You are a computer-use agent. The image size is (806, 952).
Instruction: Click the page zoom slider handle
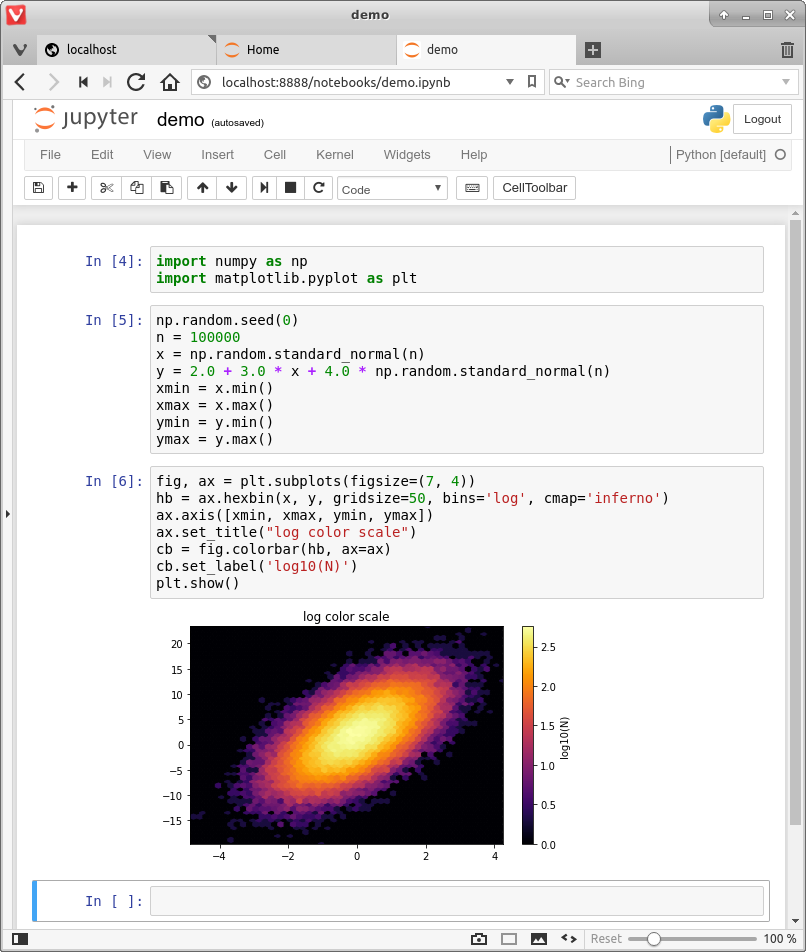click(x=653, y=939)
